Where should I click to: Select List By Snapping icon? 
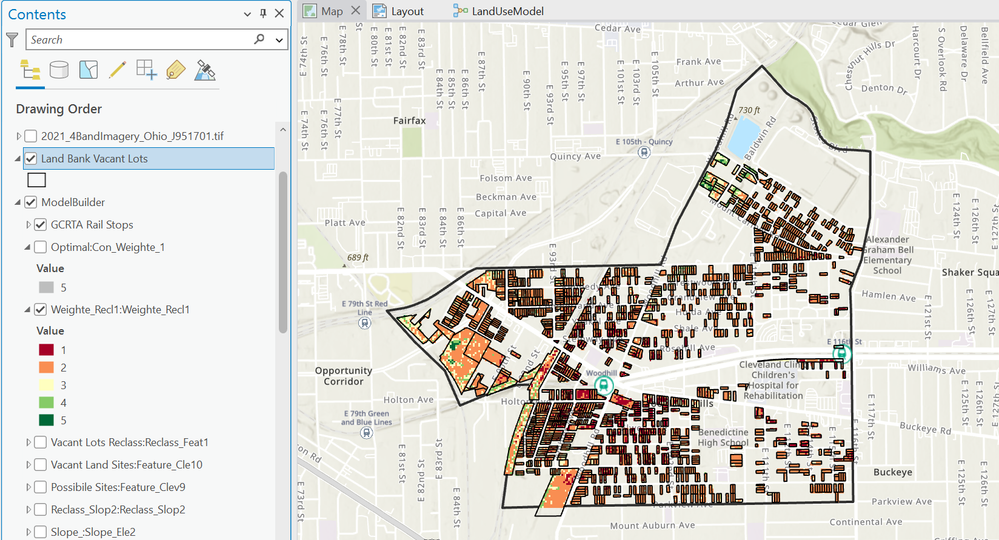point(146,70)
